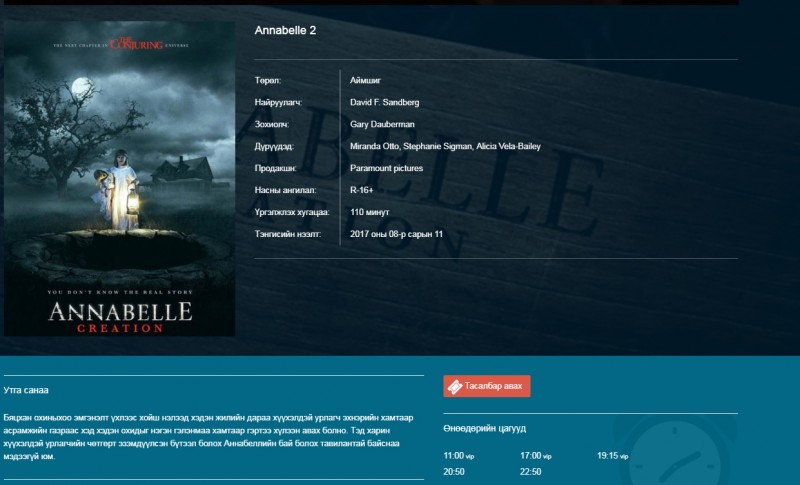800x485 pixels.
Task: Click the Paramount pictures production text
Action: click(x=386, y=168)
